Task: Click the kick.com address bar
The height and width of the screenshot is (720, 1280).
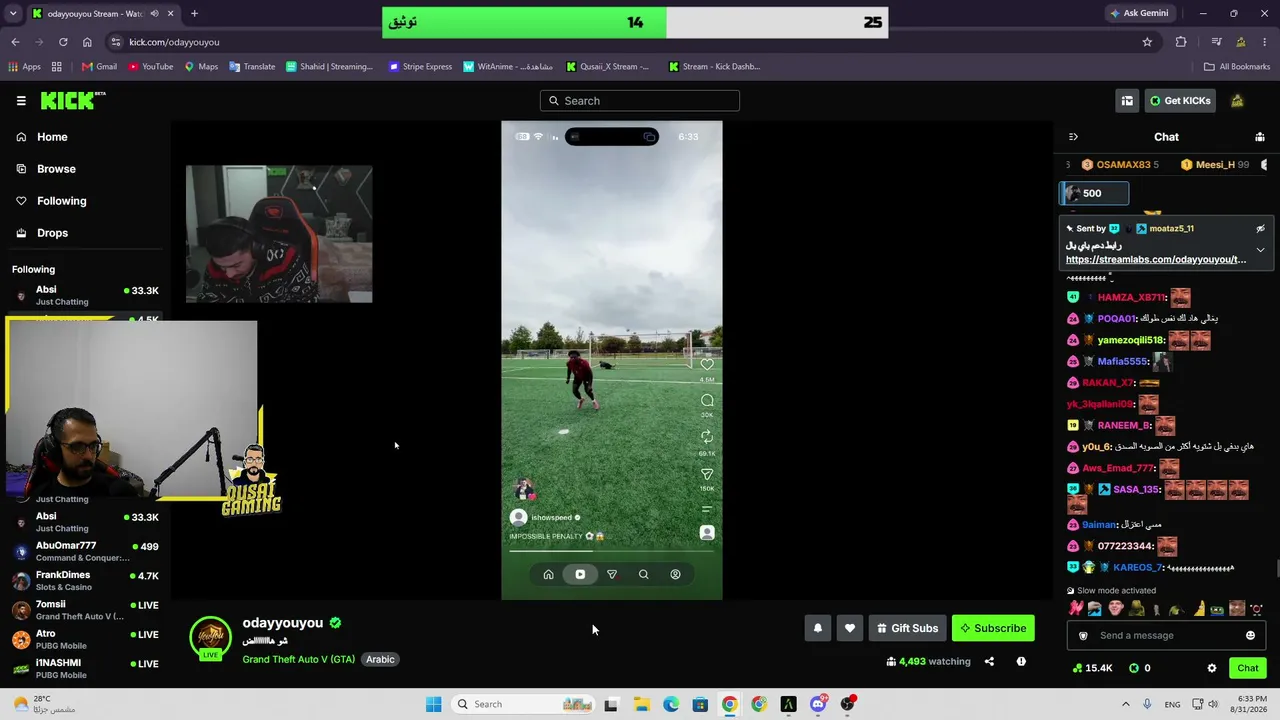Action: tap(620, 42)
